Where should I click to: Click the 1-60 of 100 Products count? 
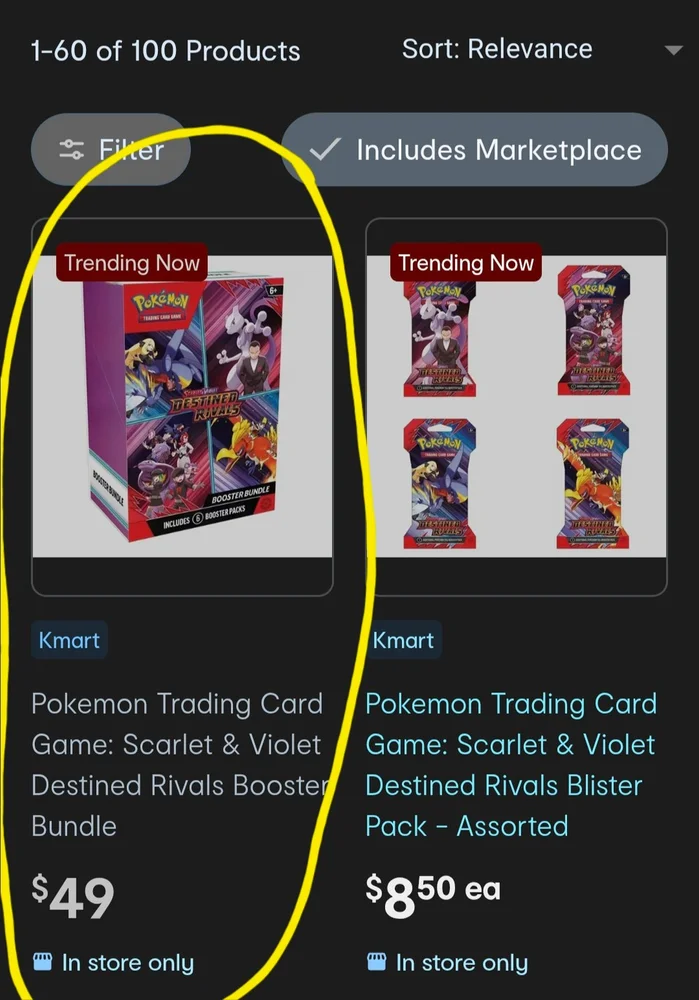tap(166, 51)
